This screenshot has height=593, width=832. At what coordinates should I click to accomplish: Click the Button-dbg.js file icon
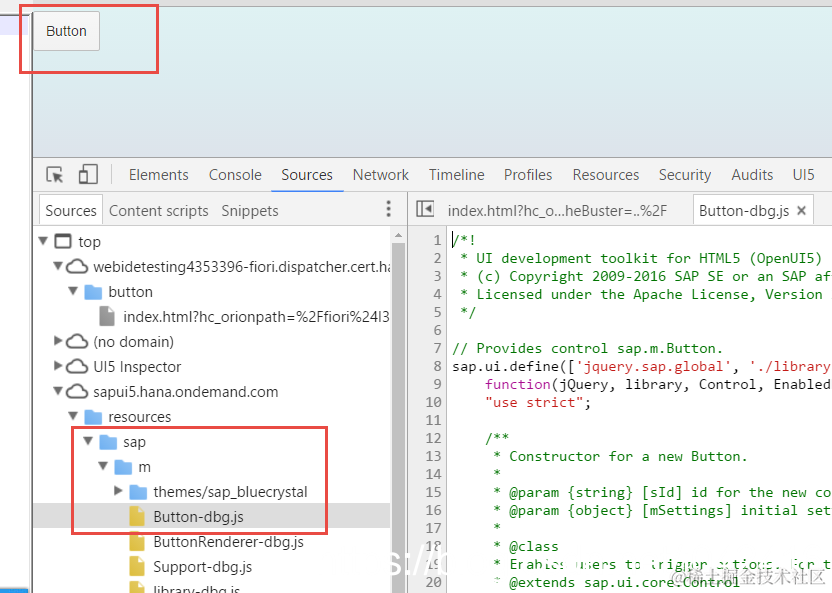click(137, 516)
